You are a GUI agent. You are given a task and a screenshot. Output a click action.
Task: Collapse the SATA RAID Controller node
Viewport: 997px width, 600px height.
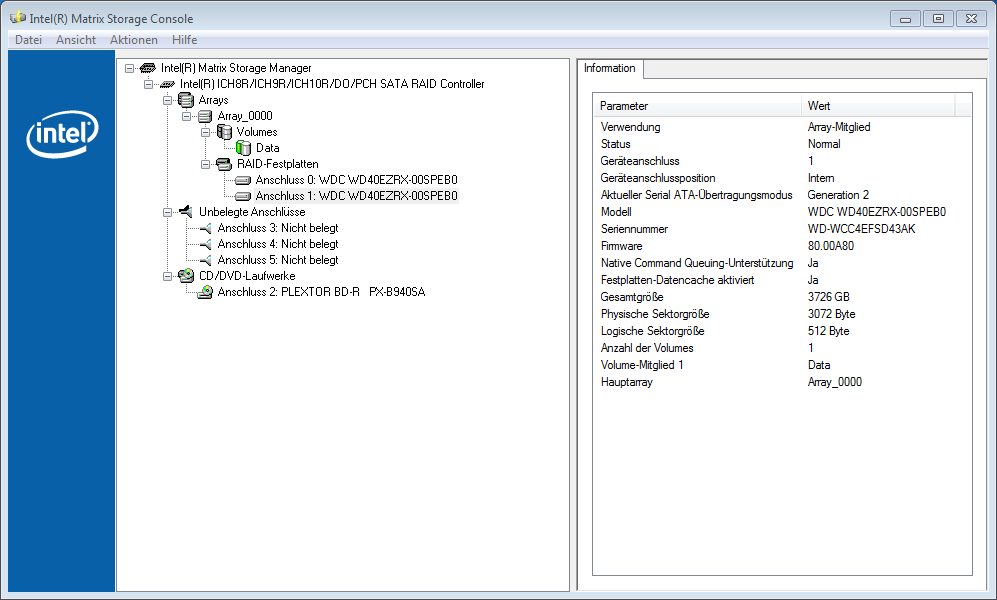[148, 84]
